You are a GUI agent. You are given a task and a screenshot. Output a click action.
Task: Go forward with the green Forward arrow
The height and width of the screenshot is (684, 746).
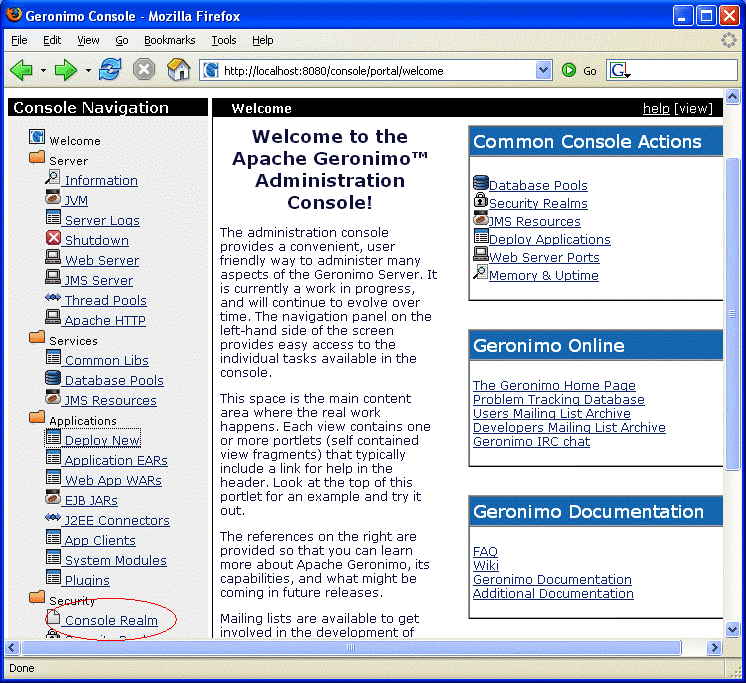(x=65, y=71)
